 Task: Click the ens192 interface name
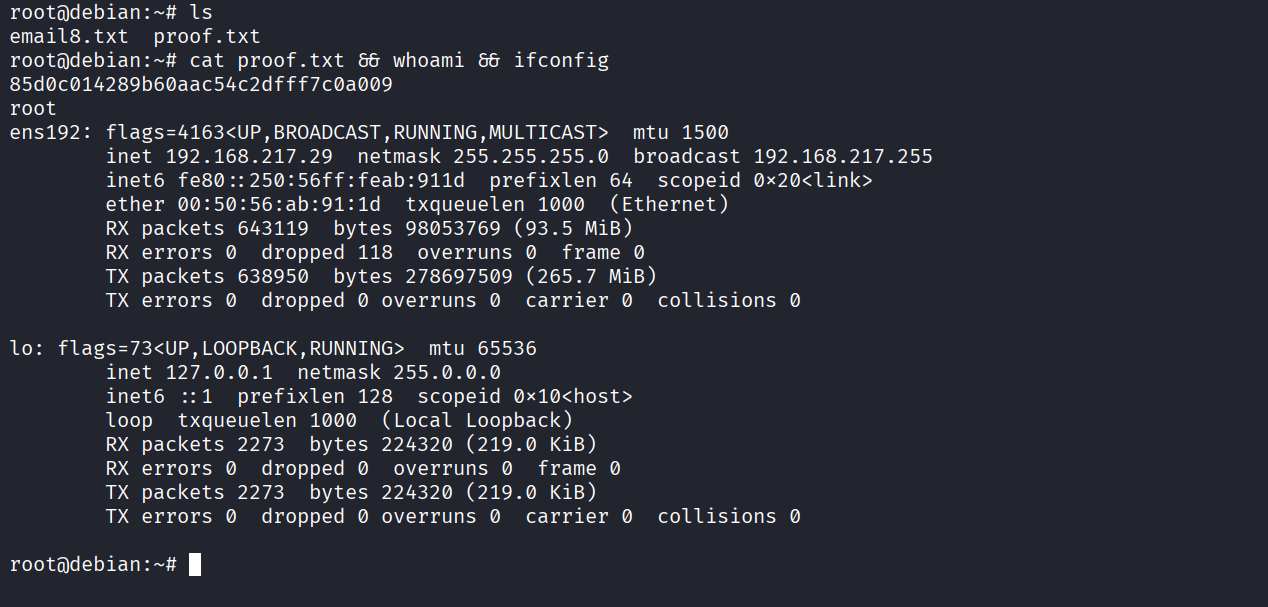pyautogui.click(x=45, y=133)
